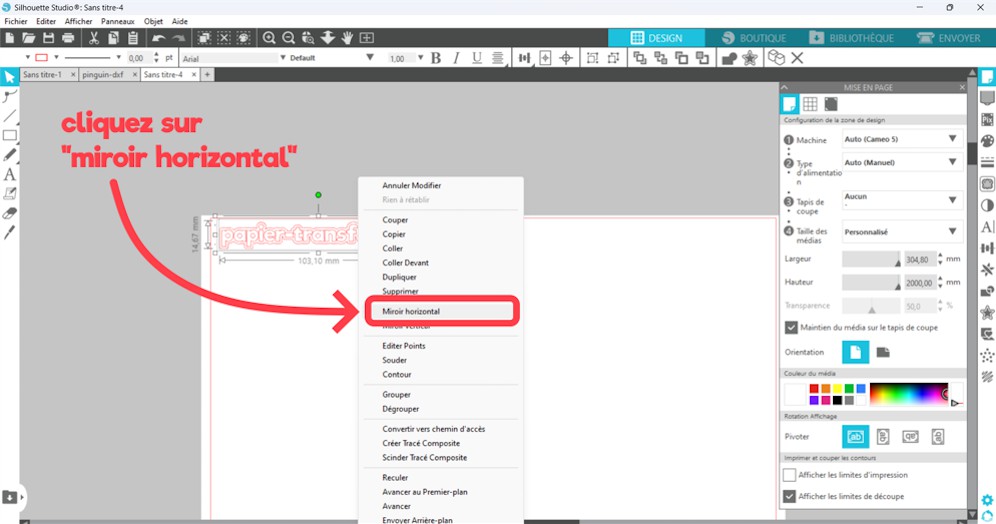Image resolution: width=996 pixels, height=524 pixels.
Task: Open the BOUTIQUE tab
Action: (754, 38)
